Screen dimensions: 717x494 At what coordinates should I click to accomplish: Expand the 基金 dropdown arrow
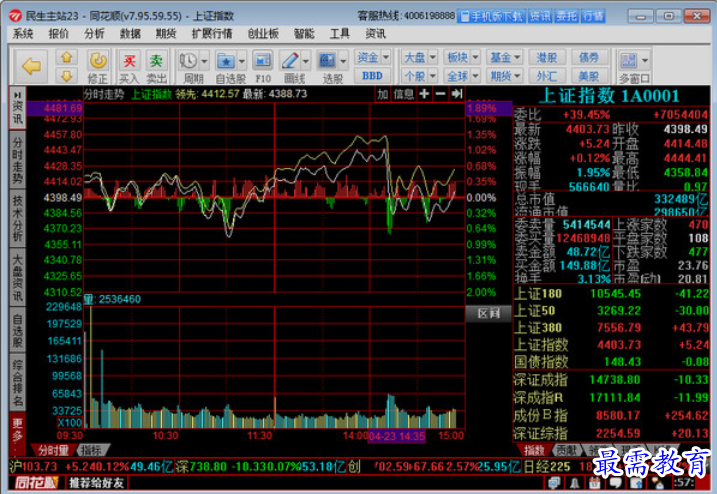[x=517, y=57]
